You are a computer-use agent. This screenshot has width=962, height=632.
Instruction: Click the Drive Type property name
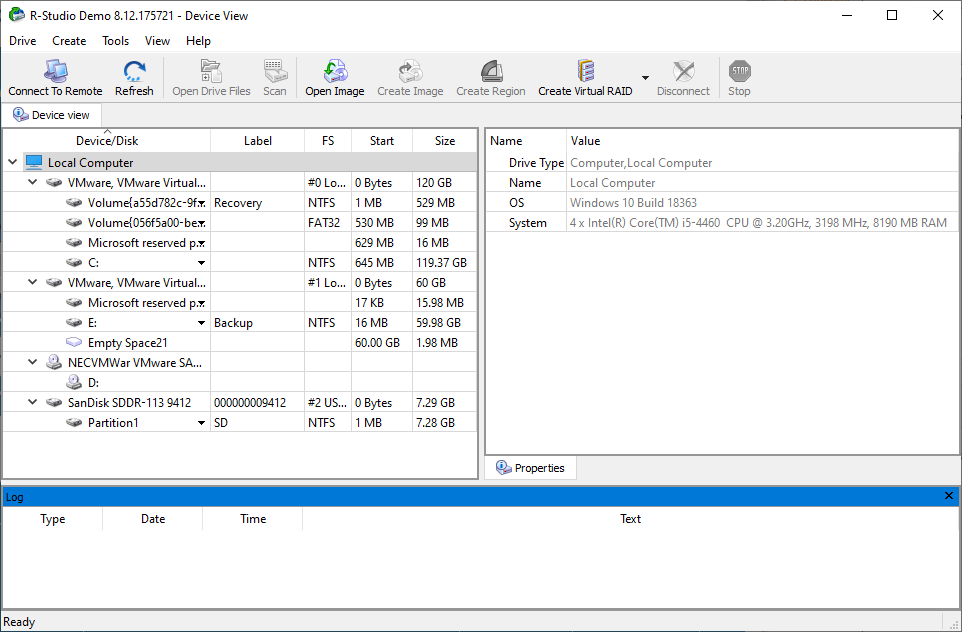point(536,163)
